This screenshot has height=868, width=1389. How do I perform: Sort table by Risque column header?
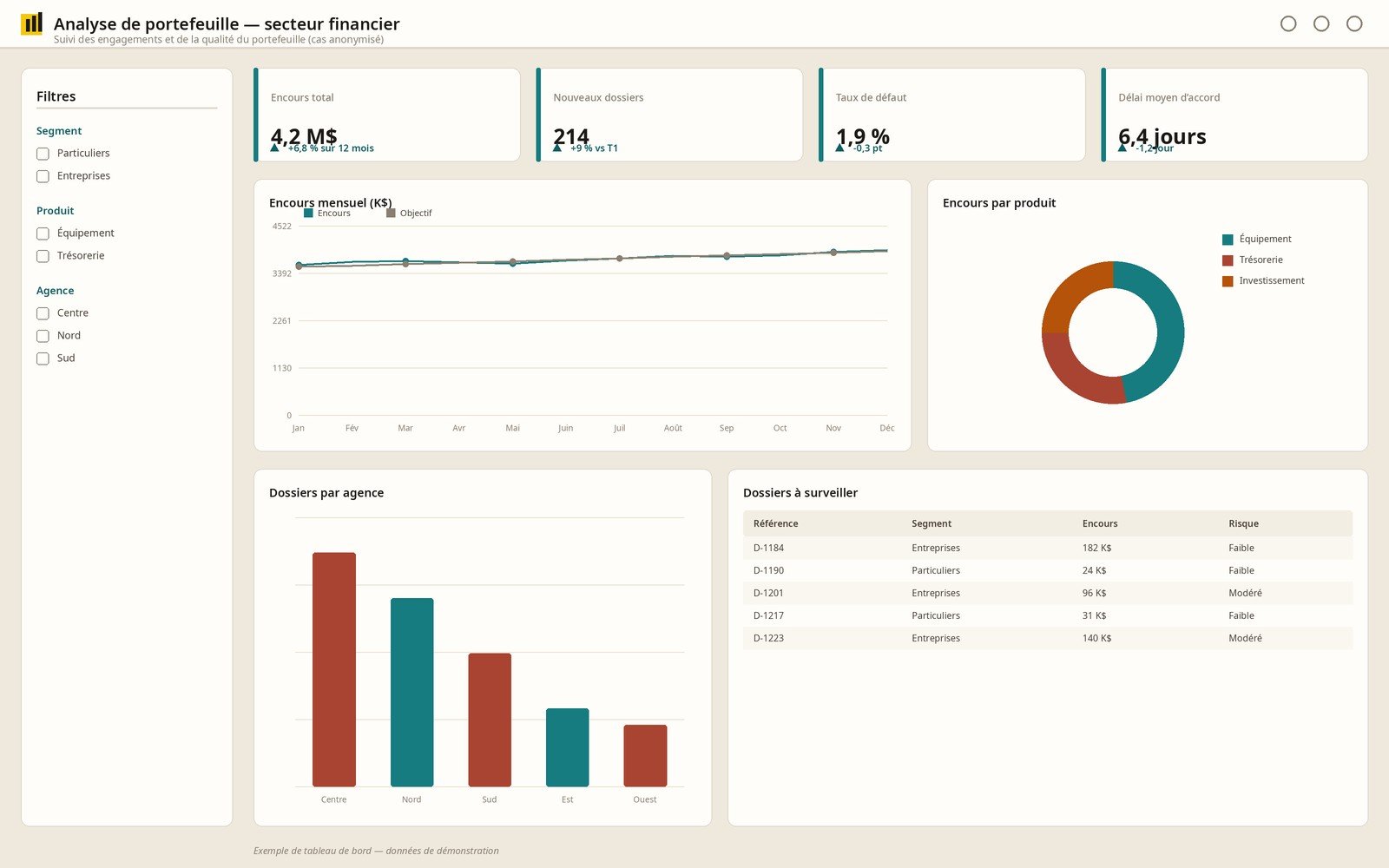click(1243, 523)
